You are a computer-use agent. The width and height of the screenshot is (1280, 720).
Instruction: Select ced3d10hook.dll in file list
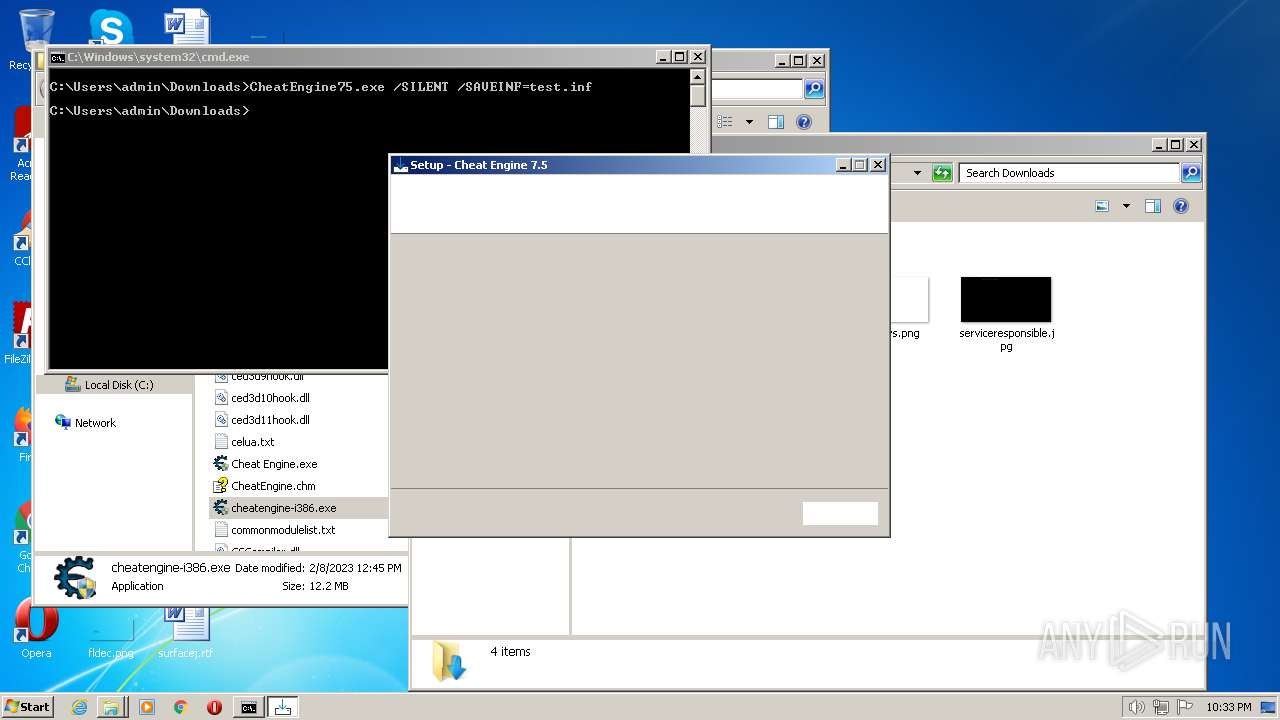tap(270, 398)
